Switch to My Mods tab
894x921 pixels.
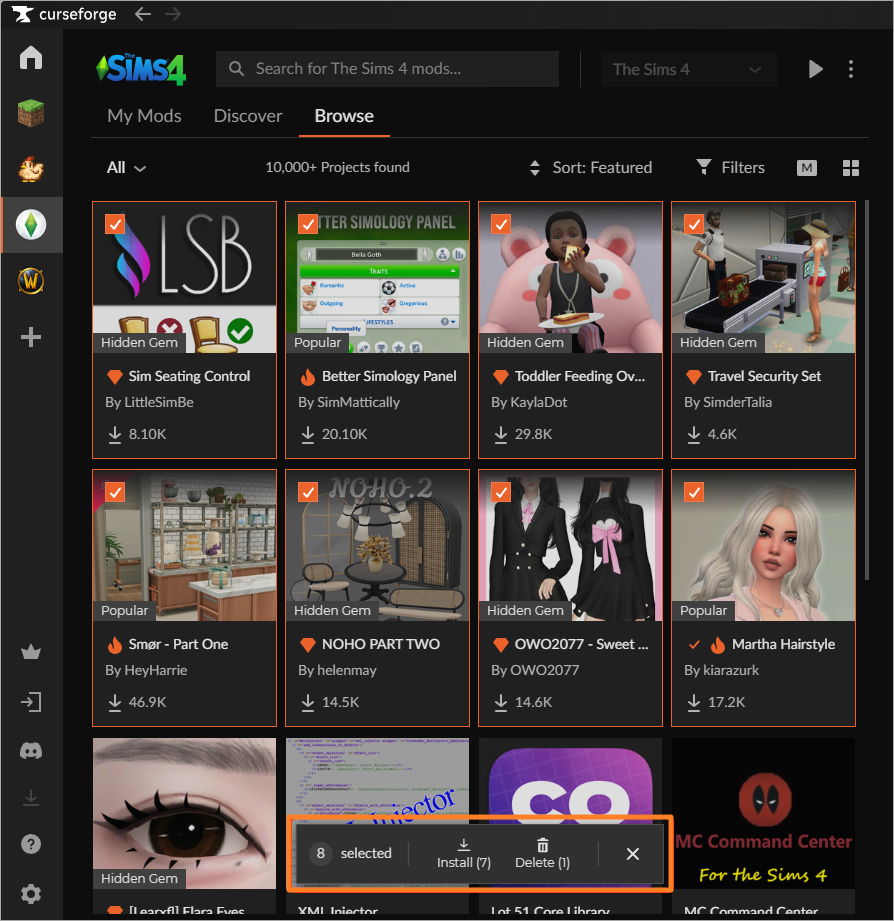point(144,116)
